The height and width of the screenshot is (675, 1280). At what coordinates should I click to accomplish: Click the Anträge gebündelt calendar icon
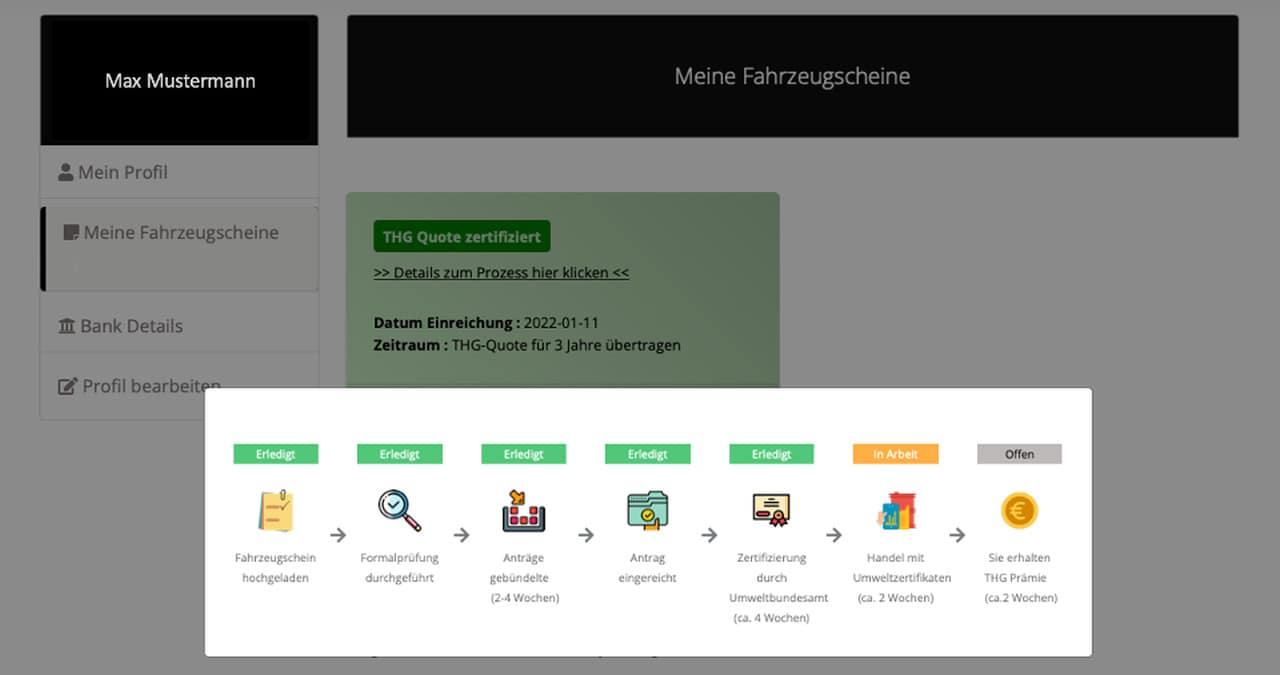click(523, 510)
